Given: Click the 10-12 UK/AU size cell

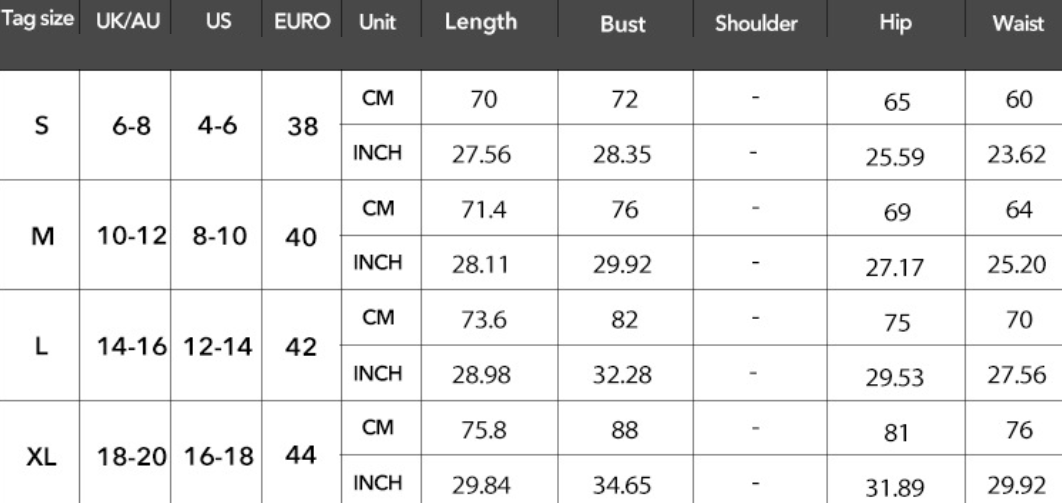Looking at the screenshot, I should 131,236.
